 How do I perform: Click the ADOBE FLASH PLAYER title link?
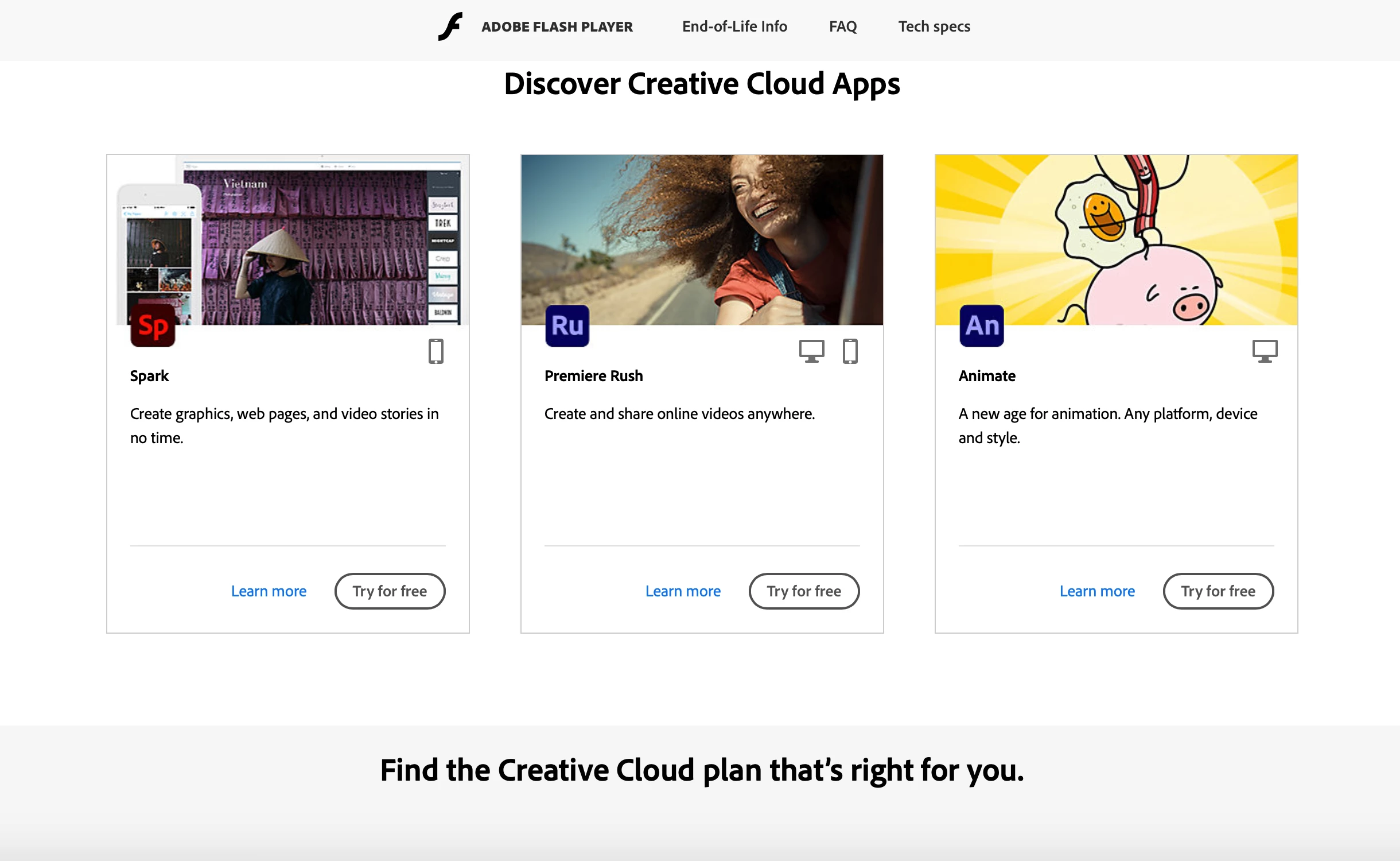tap(557, 26)
